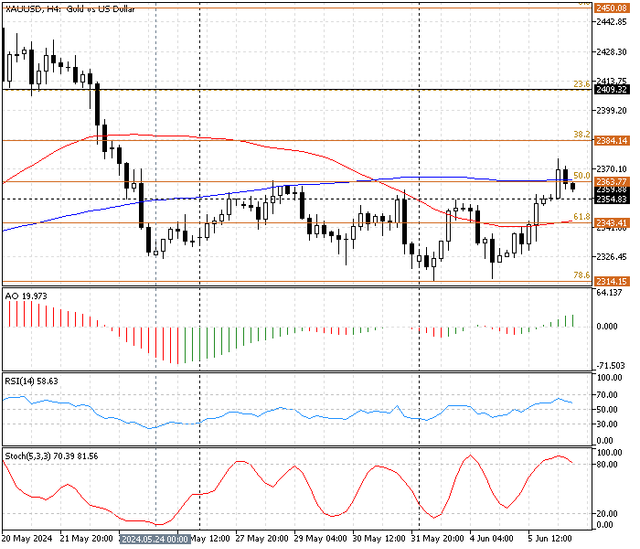
Task: Click the 2354.83 current price tag
Action: [611, 199]
